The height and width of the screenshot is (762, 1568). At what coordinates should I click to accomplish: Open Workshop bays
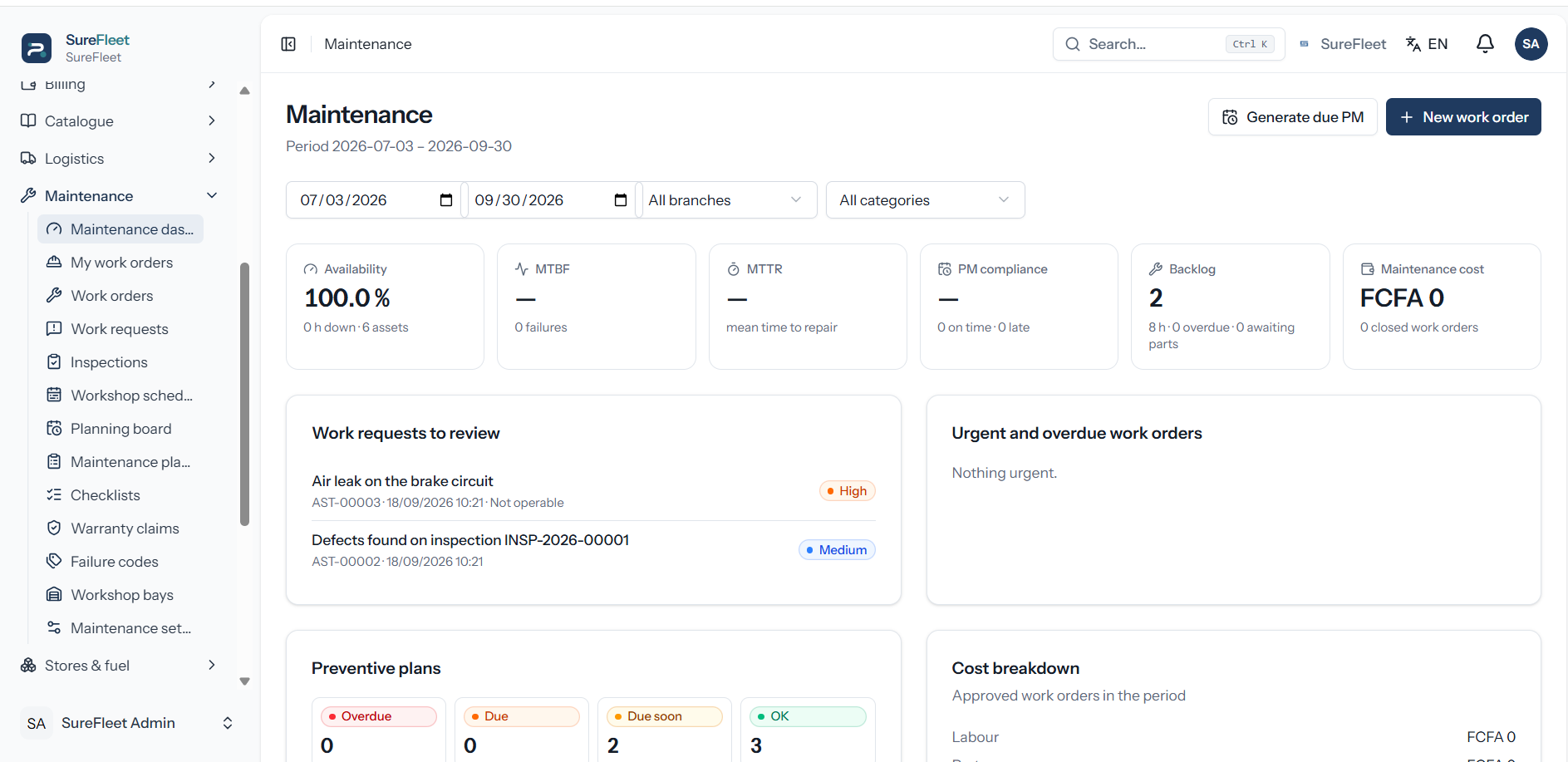(x=120, y=595)
